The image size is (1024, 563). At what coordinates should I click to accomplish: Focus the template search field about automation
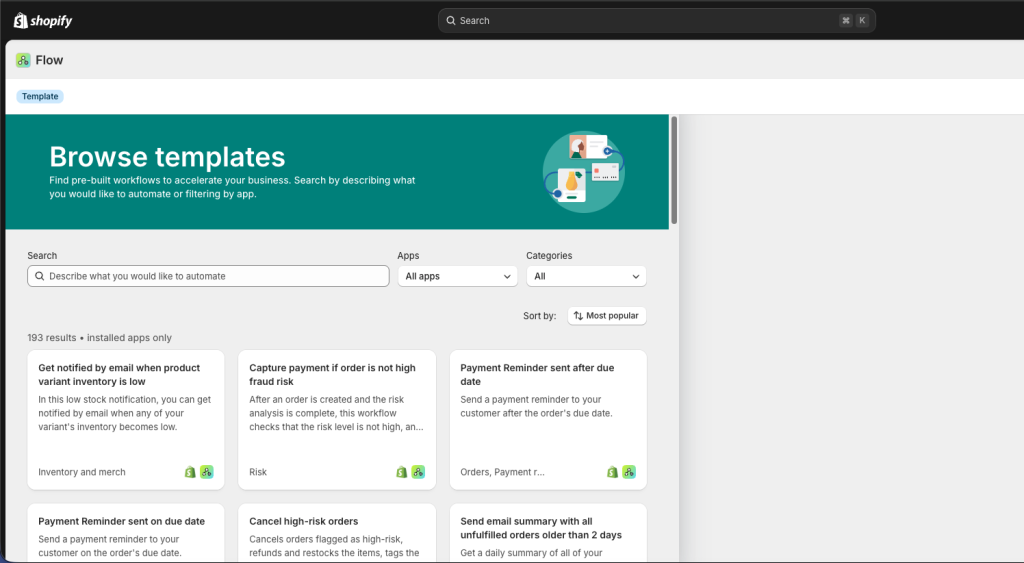(x=208, y=276)
